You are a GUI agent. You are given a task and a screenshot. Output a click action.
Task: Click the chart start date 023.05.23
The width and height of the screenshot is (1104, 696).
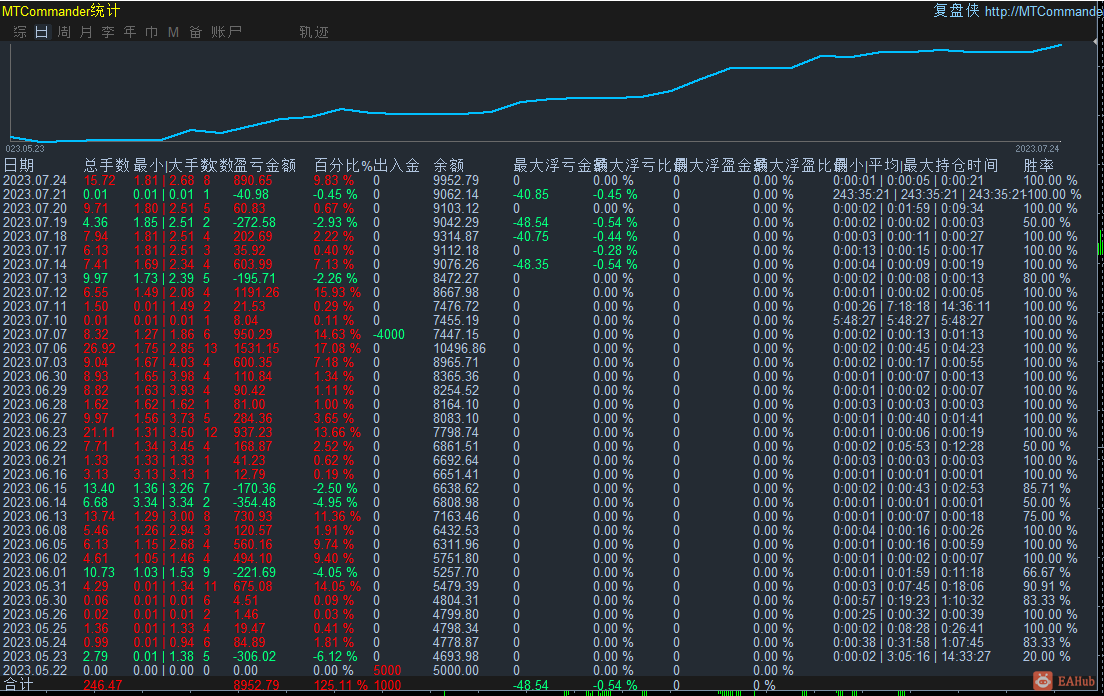pyautogui.click(x=25, y=148)
